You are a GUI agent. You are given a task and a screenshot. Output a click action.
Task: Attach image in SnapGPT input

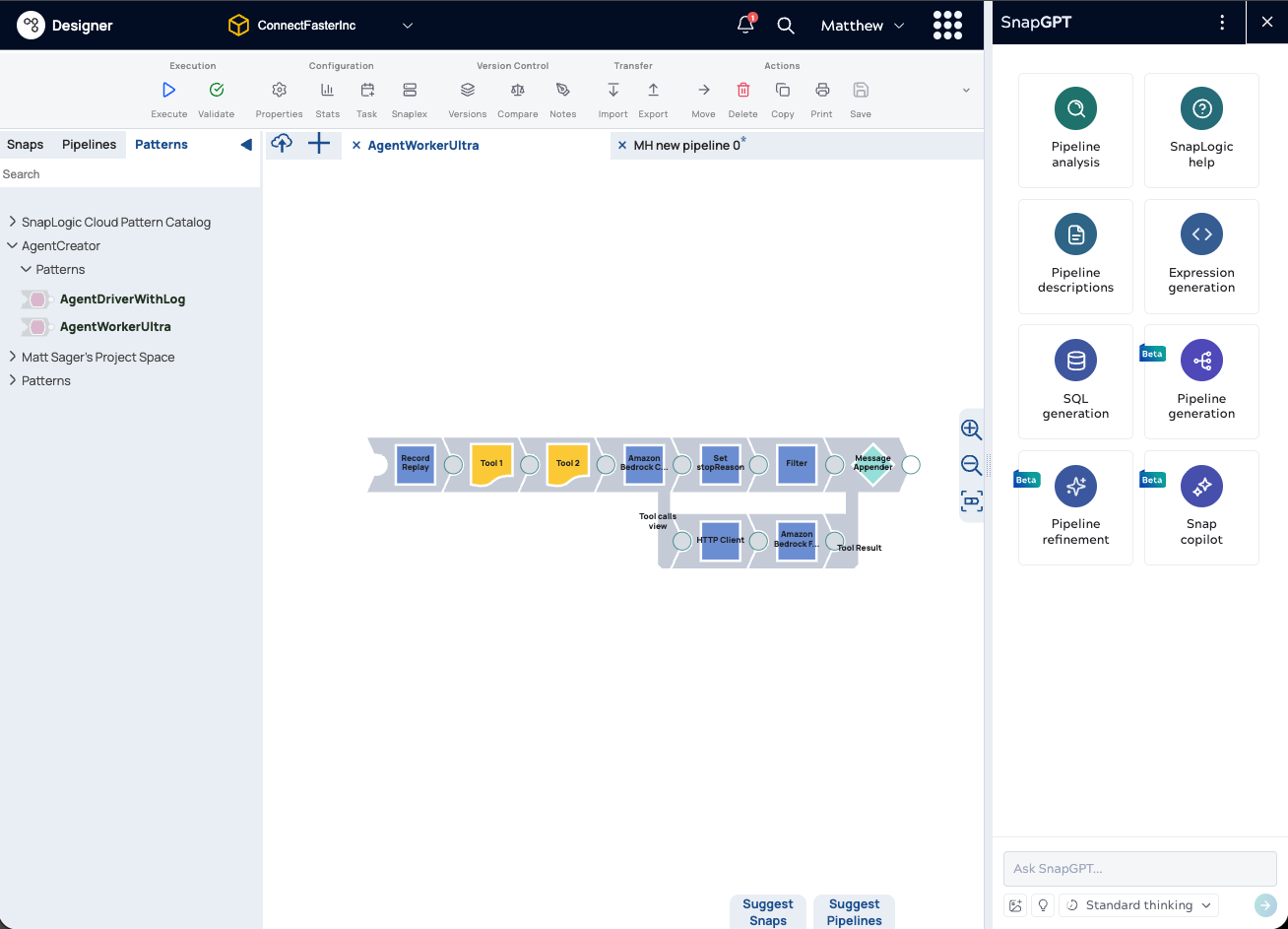tap(1015, 905)
